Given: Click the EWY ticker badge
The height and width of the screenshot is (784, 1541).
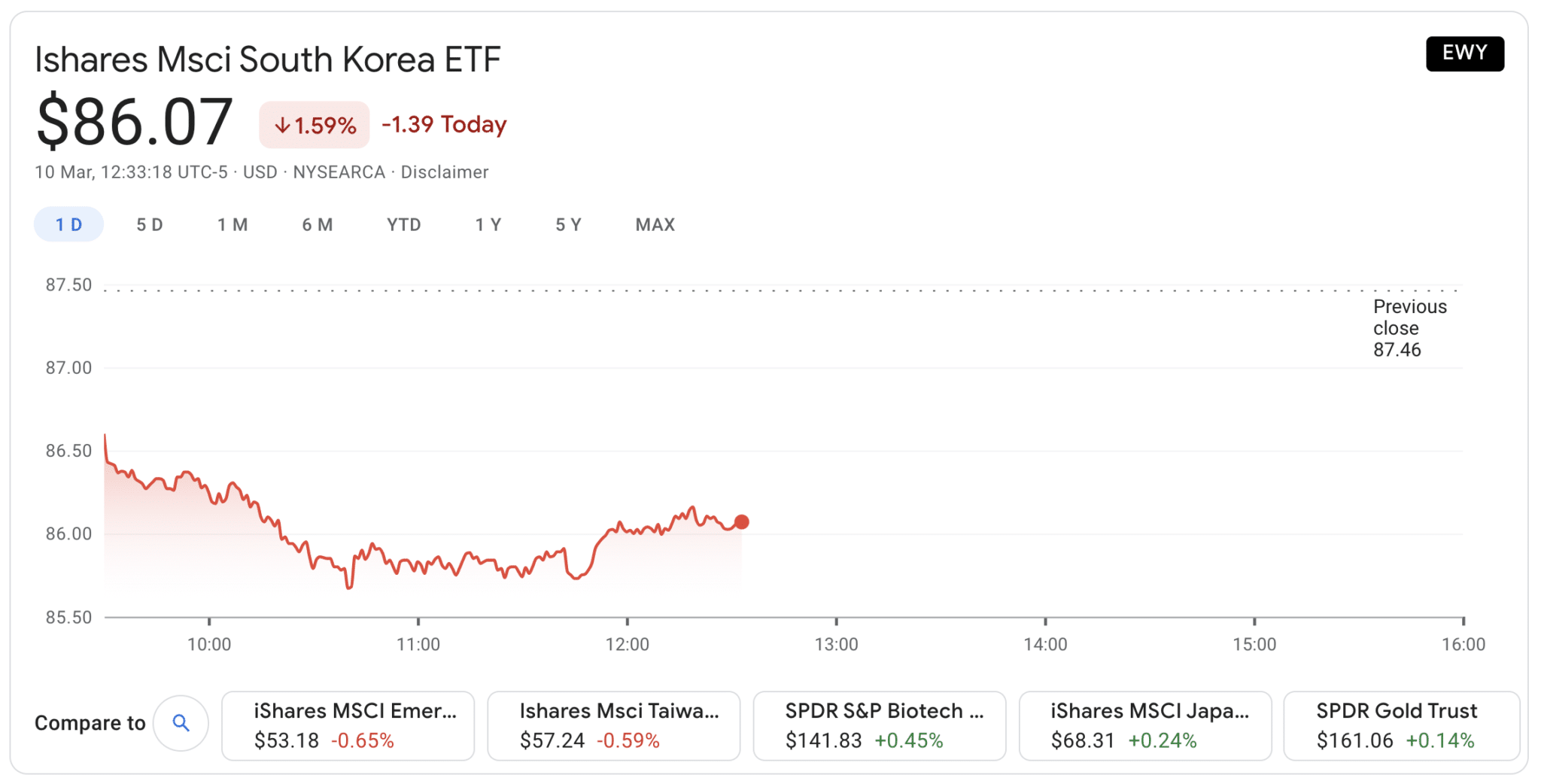Looking at the screenshot, I should 1464,53.
